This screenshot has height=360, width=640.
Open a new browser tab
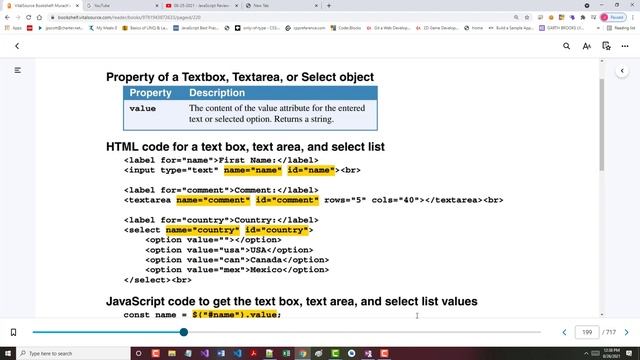[329, 6]
